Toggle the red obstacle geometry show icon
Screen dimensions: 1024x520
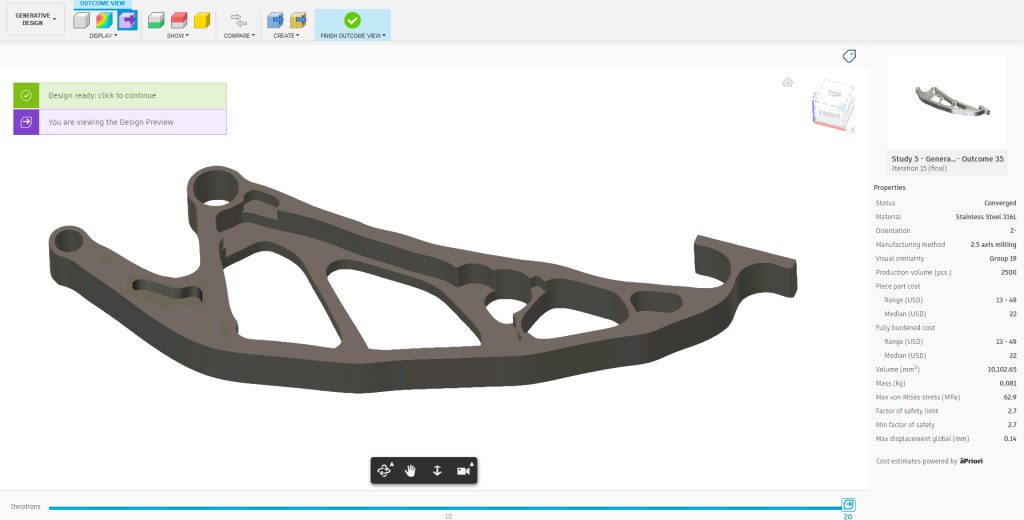(x=179, y=20)
